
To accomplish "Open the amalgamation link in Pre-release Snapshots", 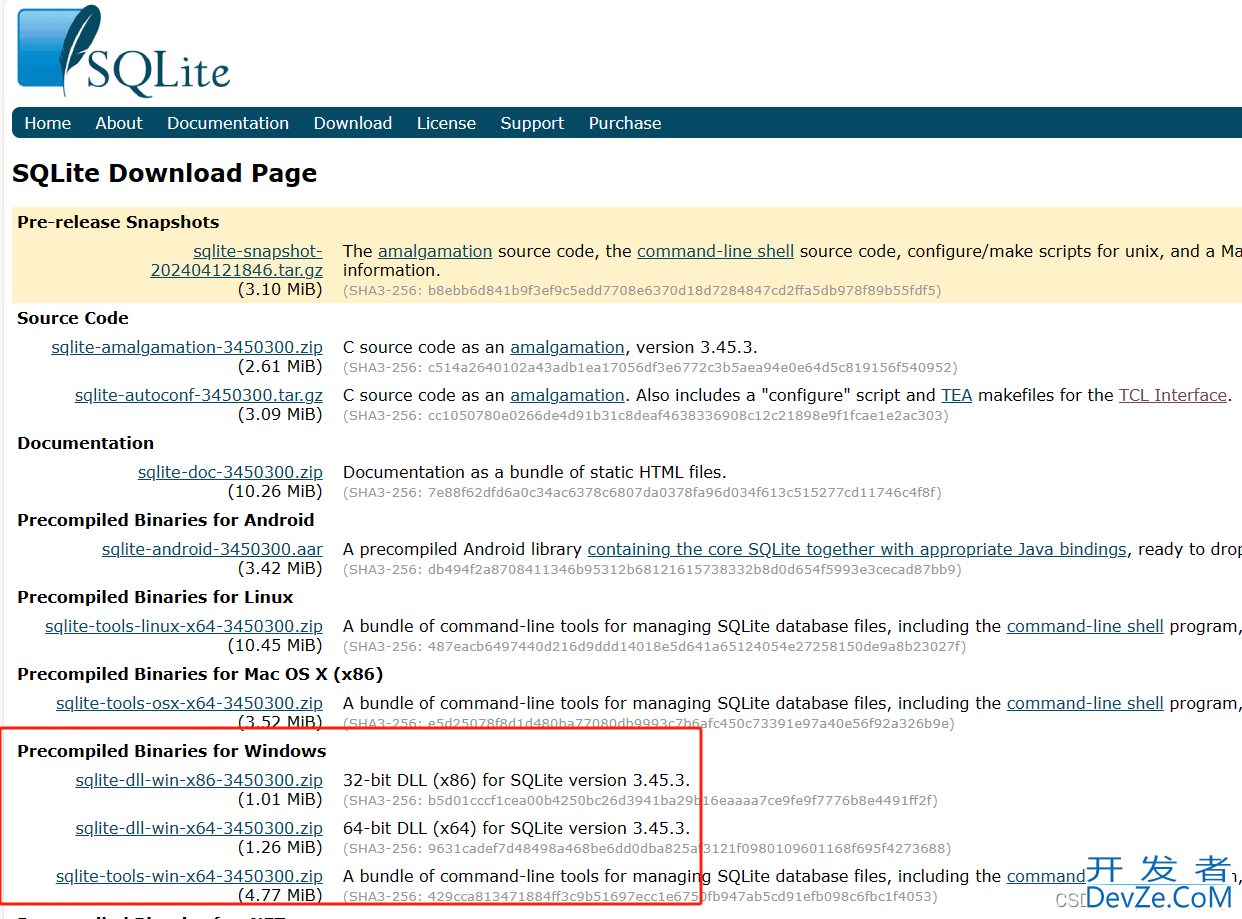I will (x=435, y=251).
